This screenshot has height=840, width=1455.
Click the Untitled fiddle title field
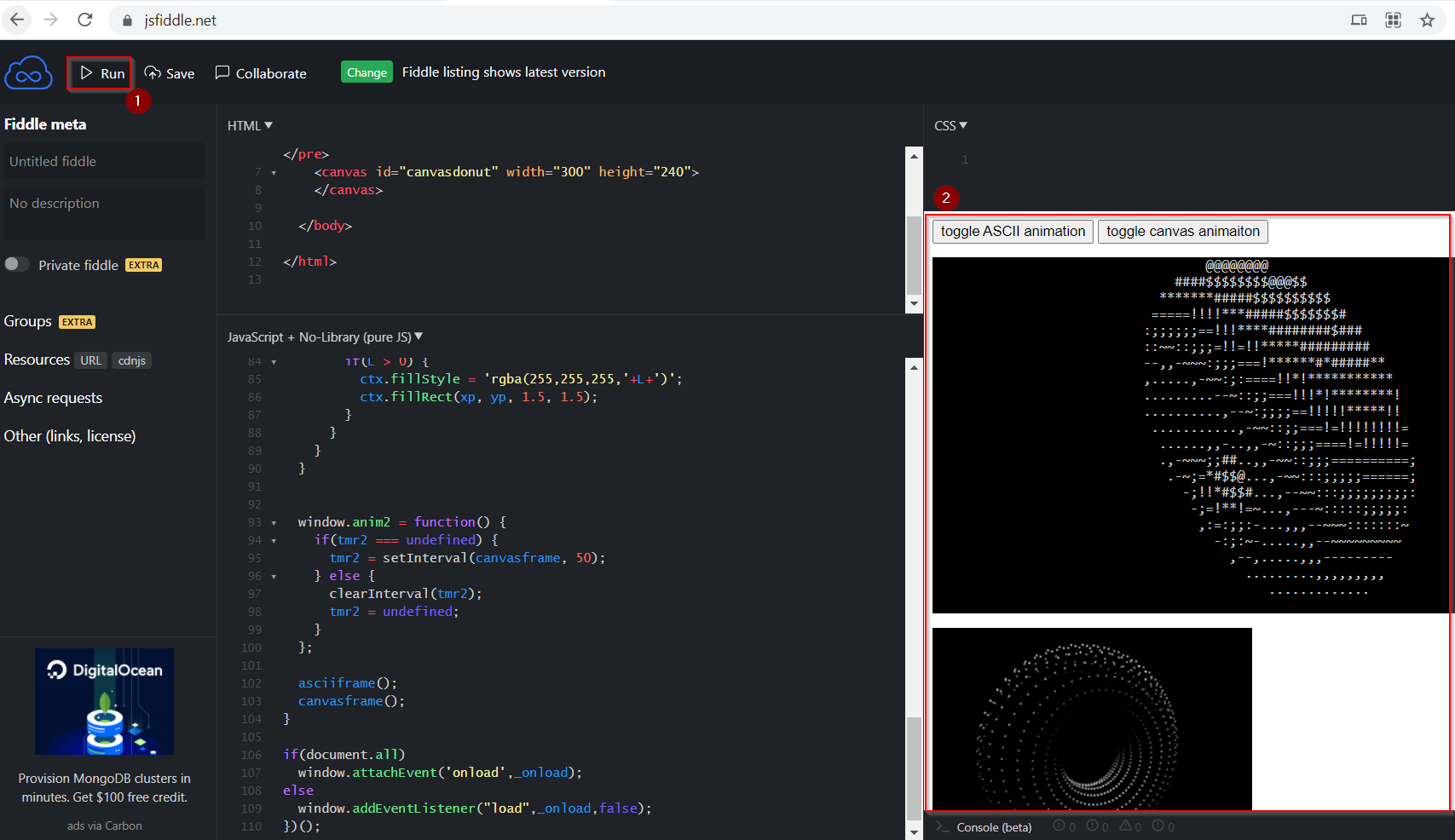104,161
